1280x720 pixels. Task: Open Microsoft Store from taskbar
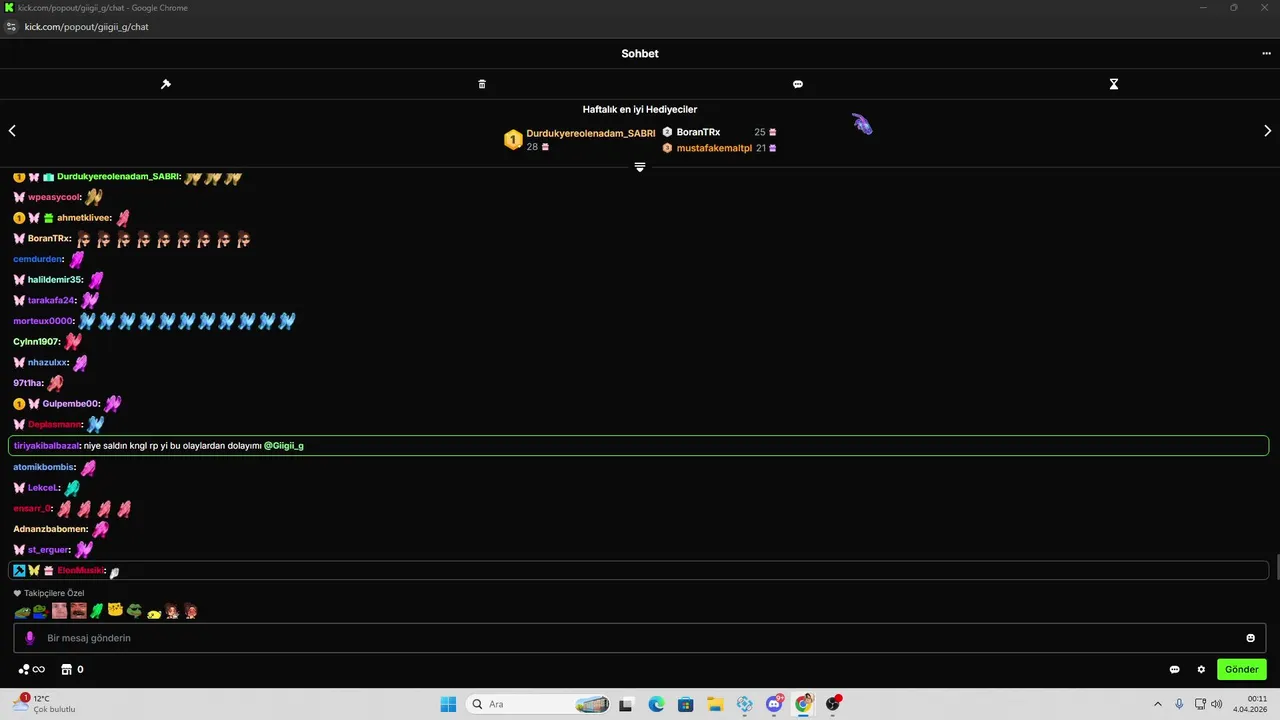tap(685, 704)
